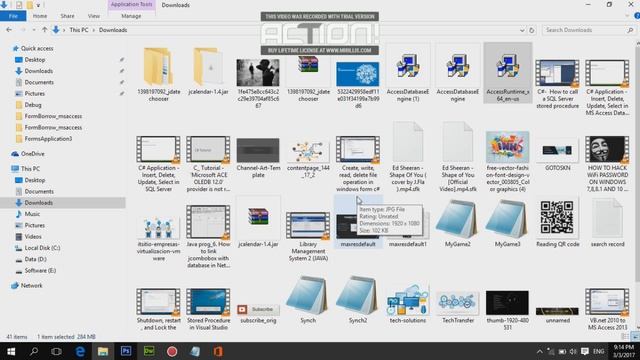Open taskbar search magnifier
This screenshot has width=640, height=360.
[x=34, y=351]
